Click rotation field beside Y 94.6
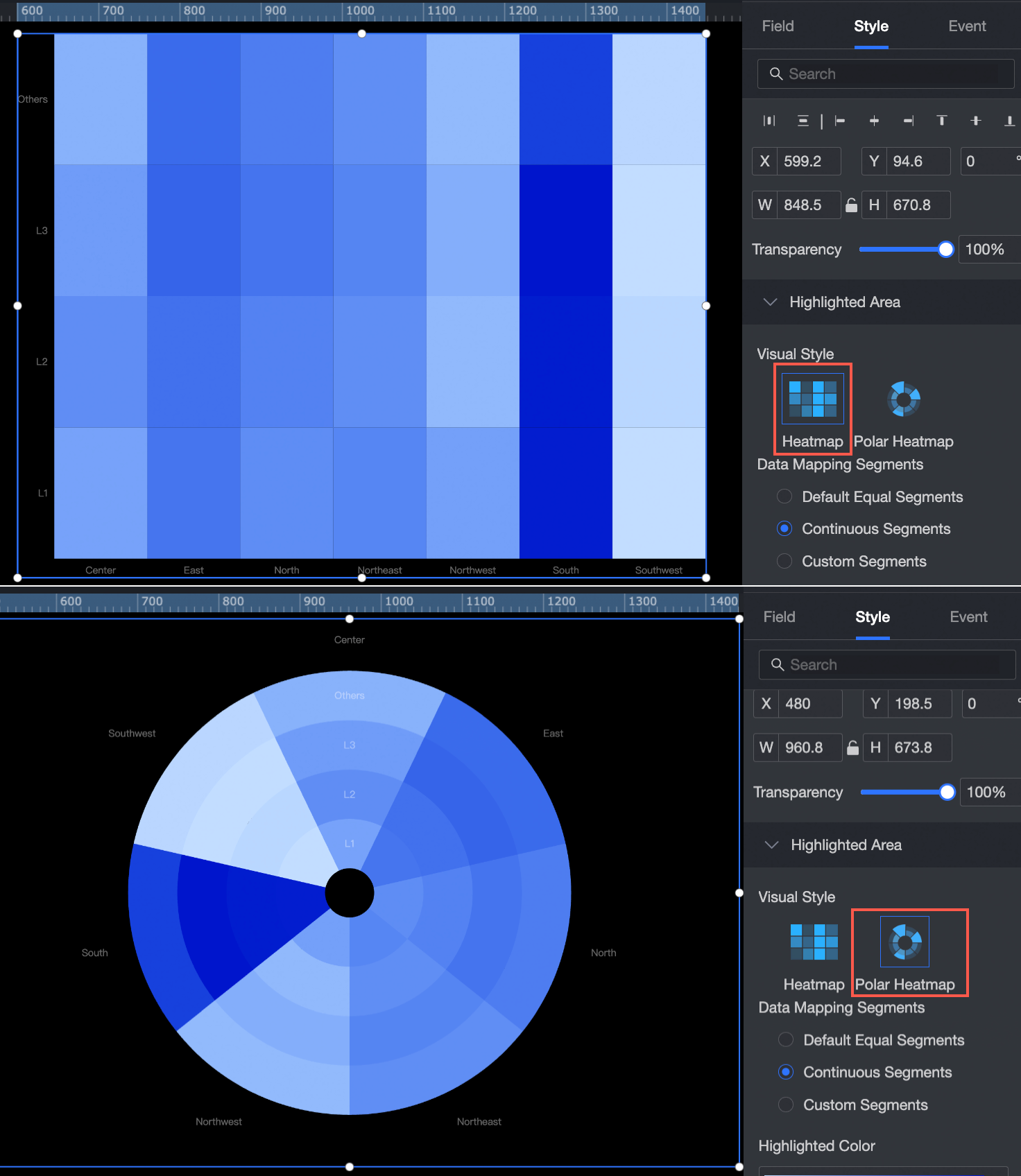Image resolution: width=1021 pixels, height=1176 pixels. coord(990,162)
